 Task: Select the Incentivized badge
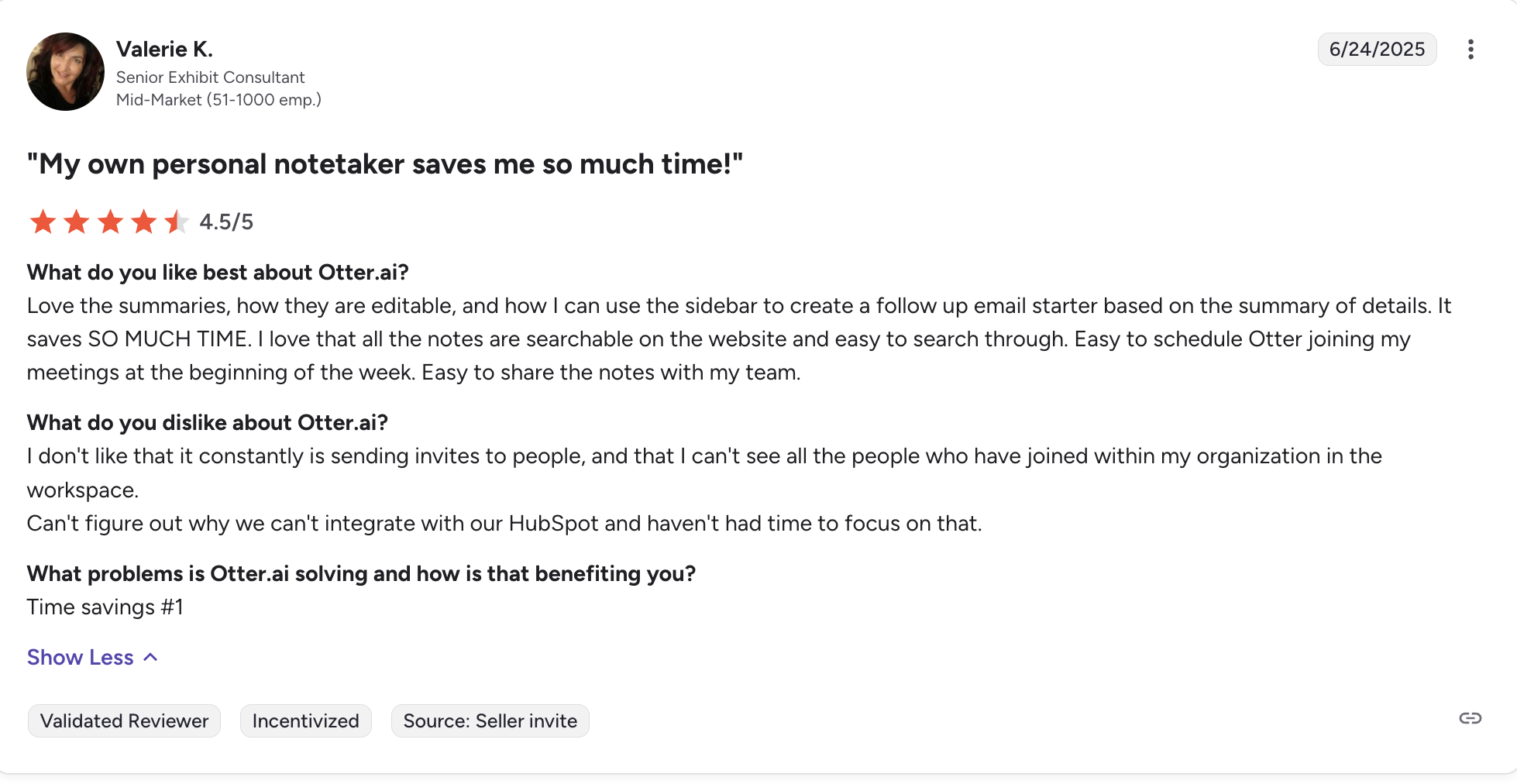305,721
